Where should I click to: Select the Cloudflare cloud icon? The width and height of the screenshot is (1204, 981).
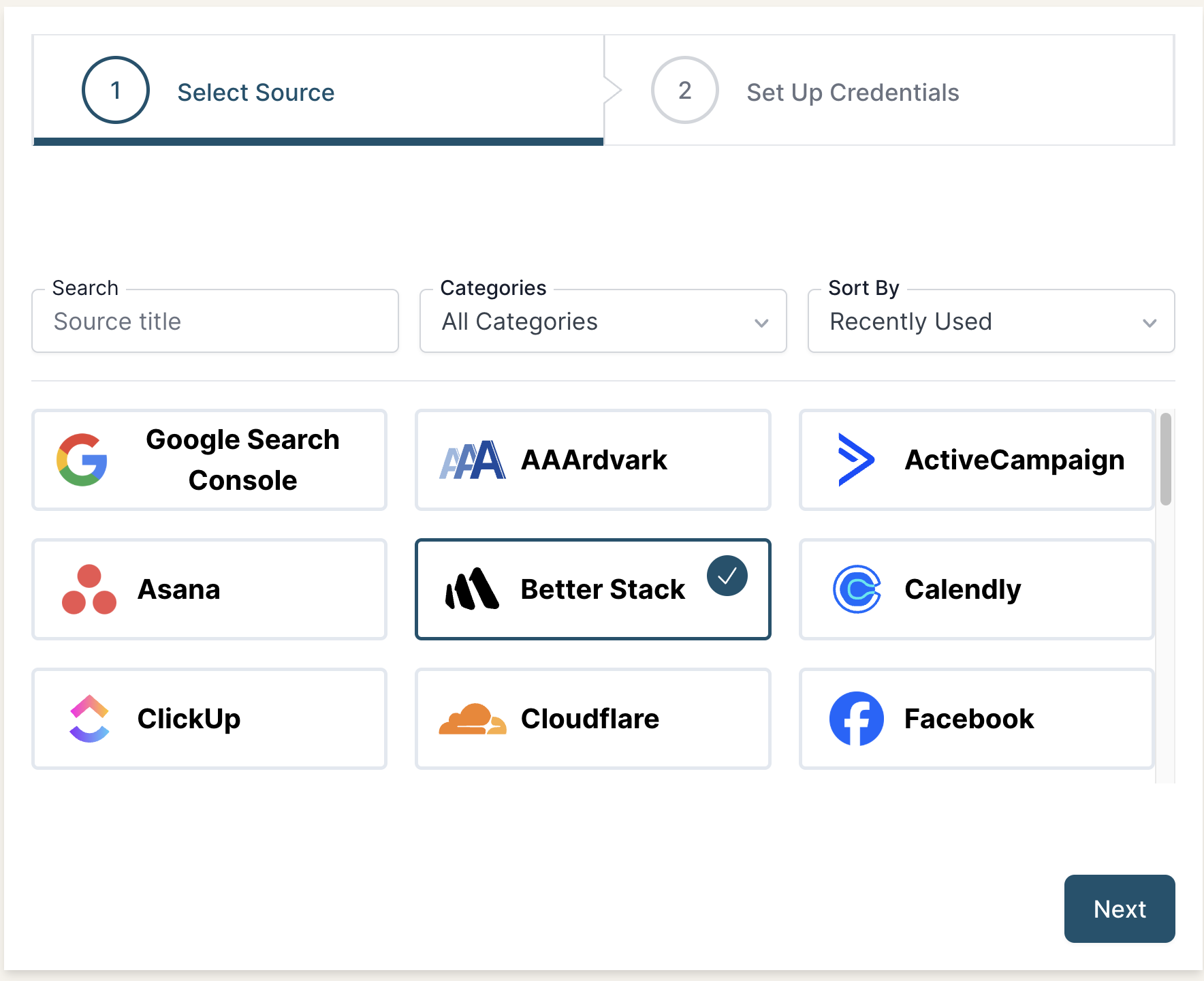[x=474, y=719]
